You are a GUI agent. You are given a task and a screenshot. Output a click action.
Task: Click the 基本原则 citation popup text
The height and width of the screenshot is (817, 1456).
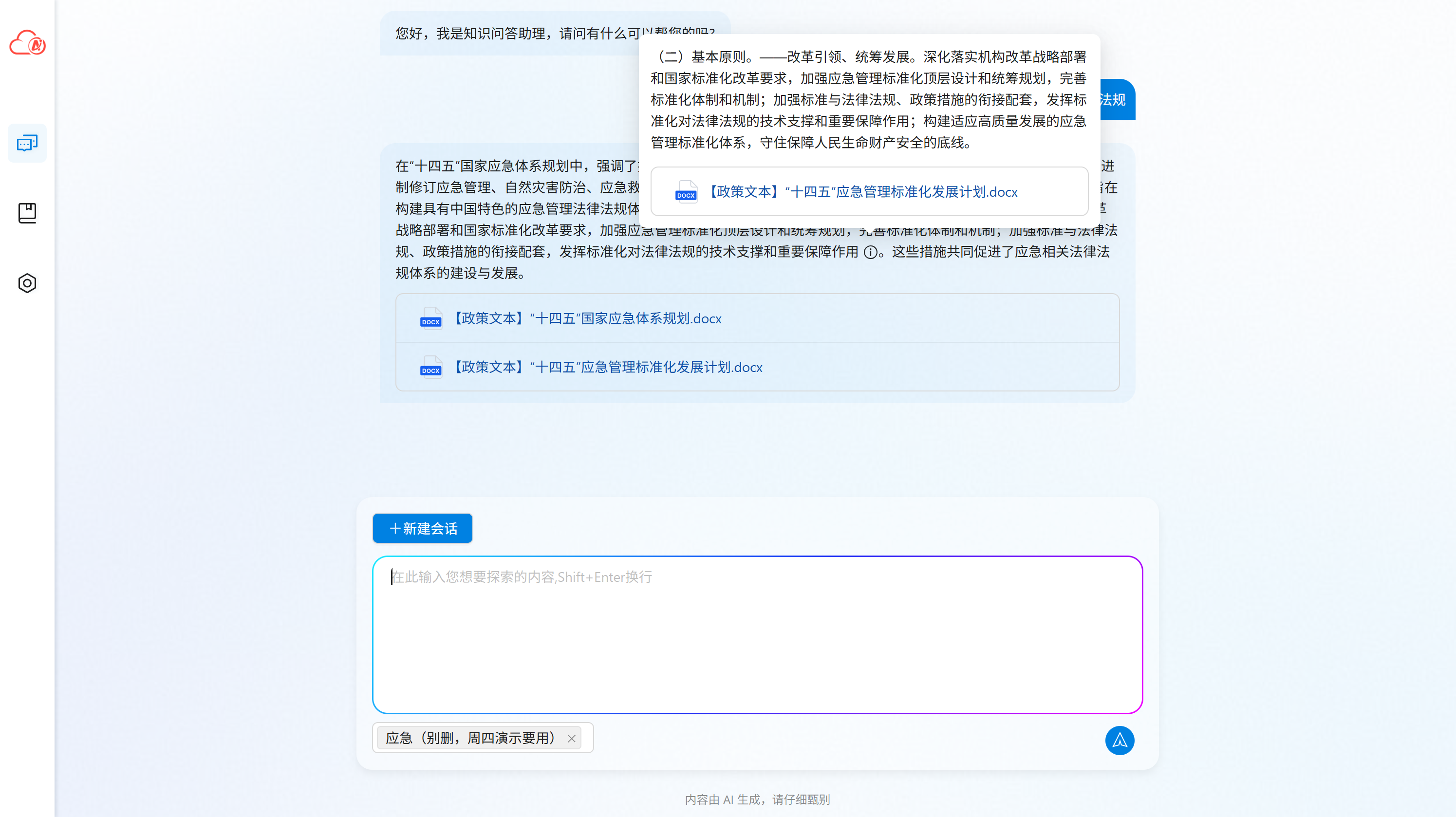[x=868, y=99]
